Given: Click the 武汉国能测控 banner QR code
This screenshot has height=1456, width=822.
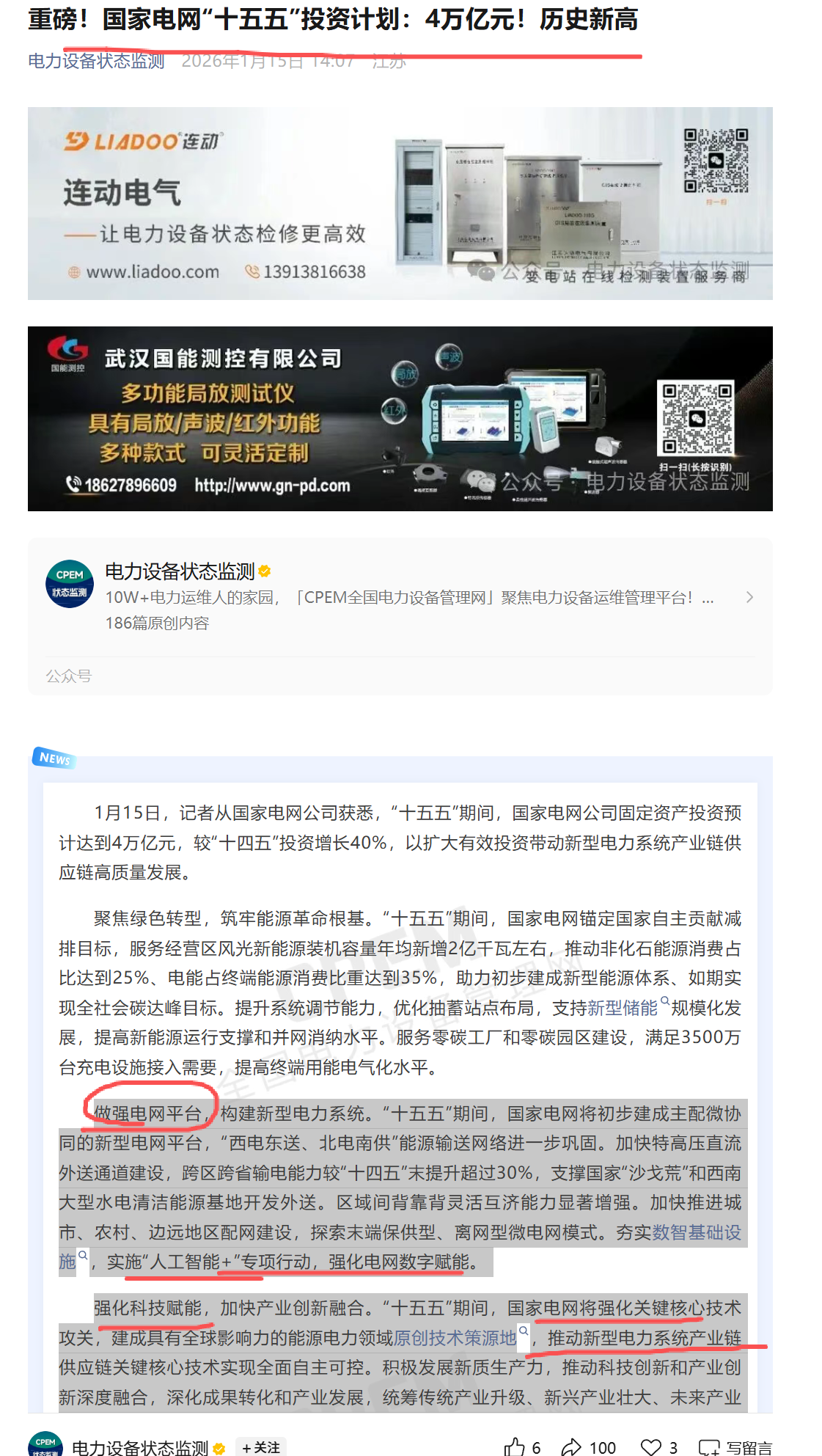Looking at the screenshot, I should [x=697, y=417].
